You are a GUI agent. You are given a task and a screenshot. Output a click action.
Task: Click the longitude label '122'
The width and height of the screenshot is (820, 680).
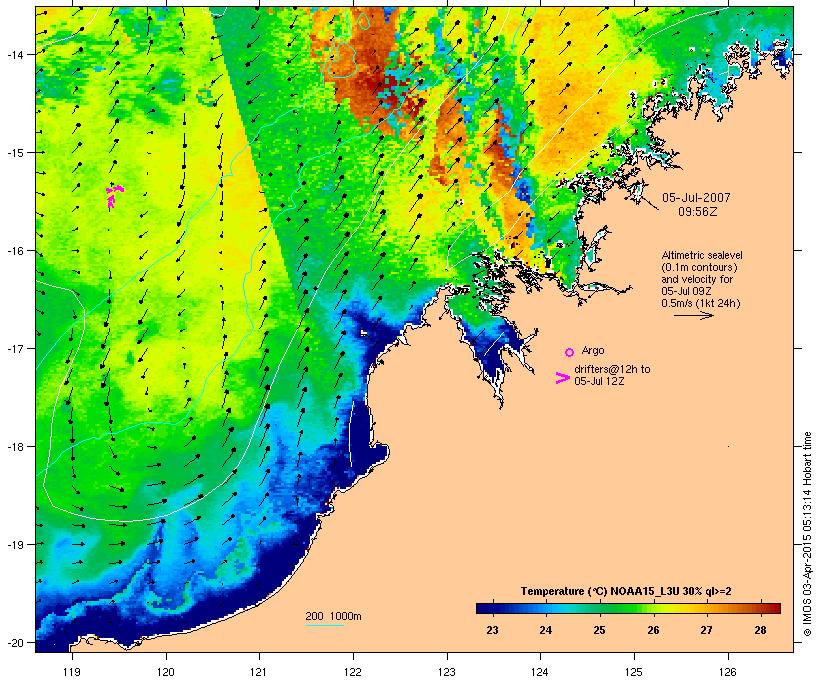[353, 672]
